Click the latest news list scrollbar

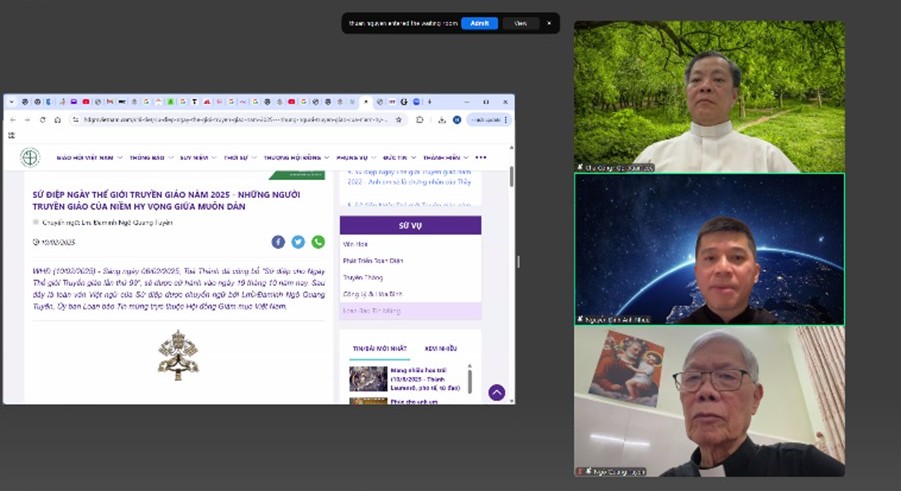[x=469, y=380]
